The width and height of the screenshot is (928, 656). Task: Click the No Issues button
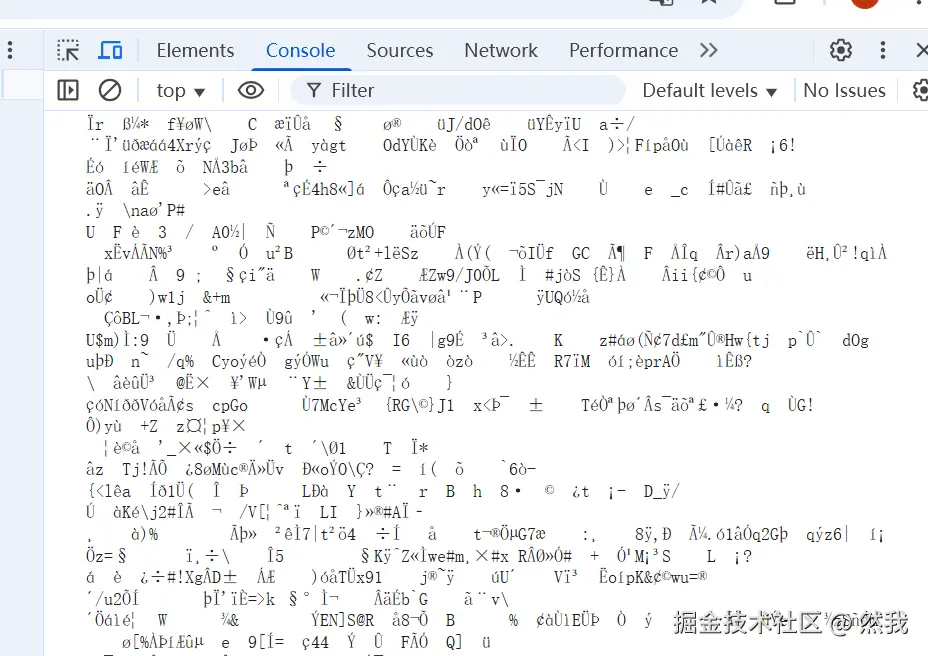click(844, 90)
